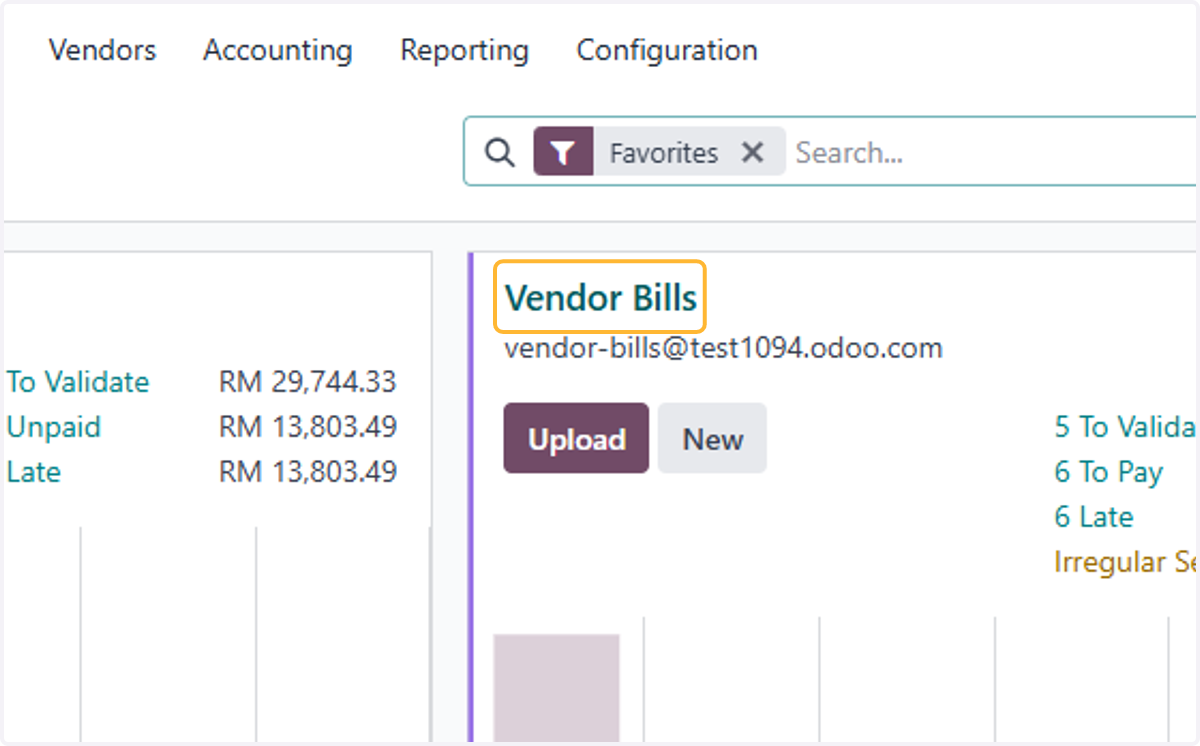Screen dimensions: 1200x746
Task: Click the vendor-bills@test1094.odoo.com email text
Action: [x=723, y=348]
